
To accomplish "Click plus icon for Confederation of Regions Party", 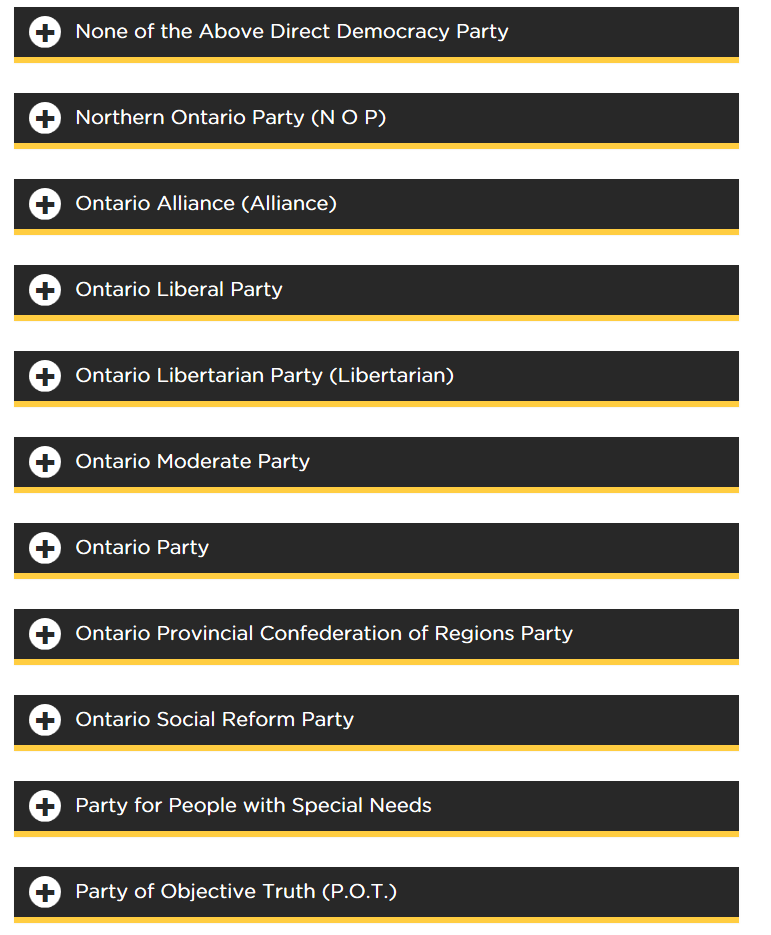I will 45,634.
